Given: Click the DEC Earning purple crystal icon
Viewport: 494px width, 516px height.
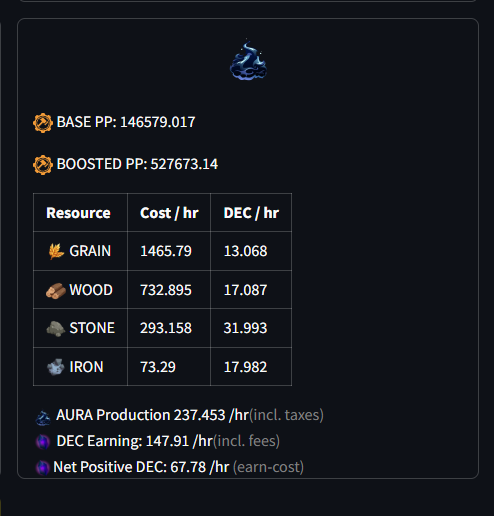Looking at the screenshot, I should tap(43, 442).
